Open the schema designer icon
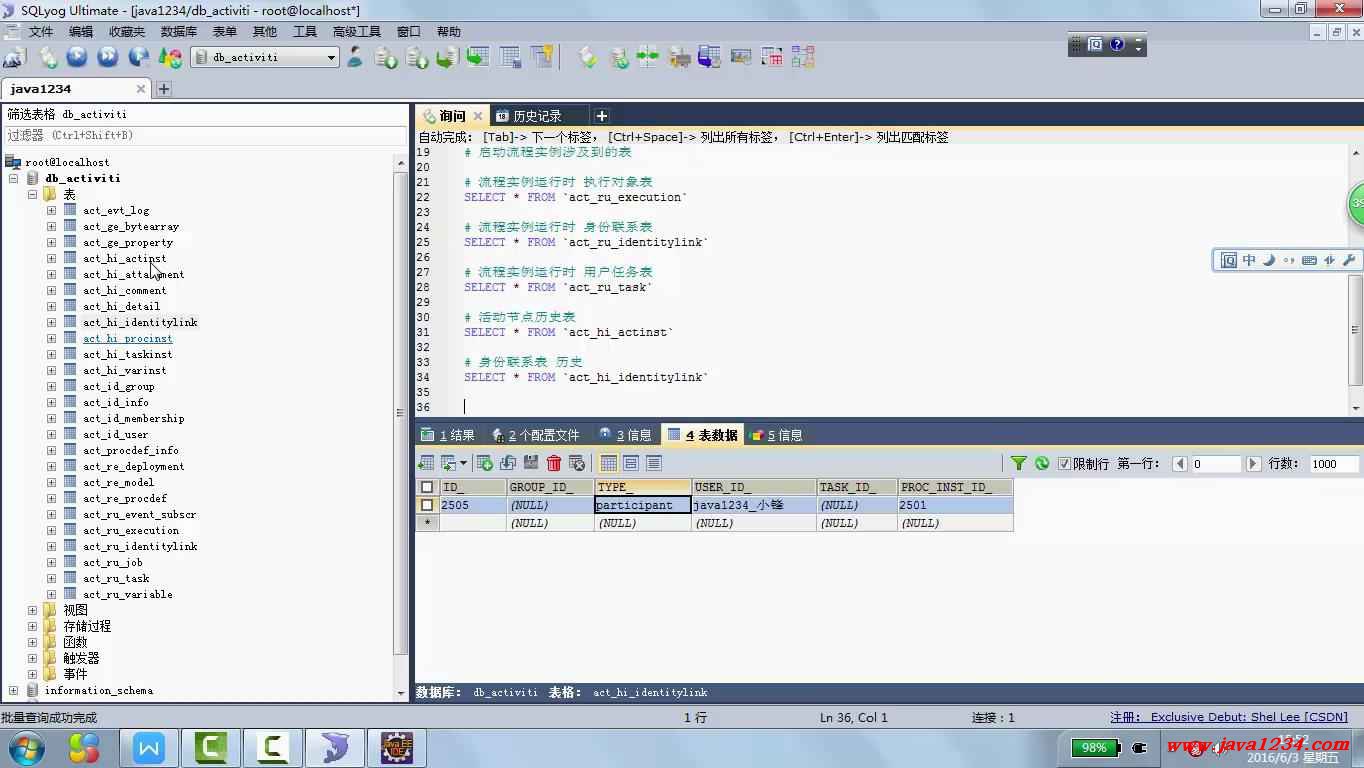Screen dimensions: 1364x768 coord(803,57)
